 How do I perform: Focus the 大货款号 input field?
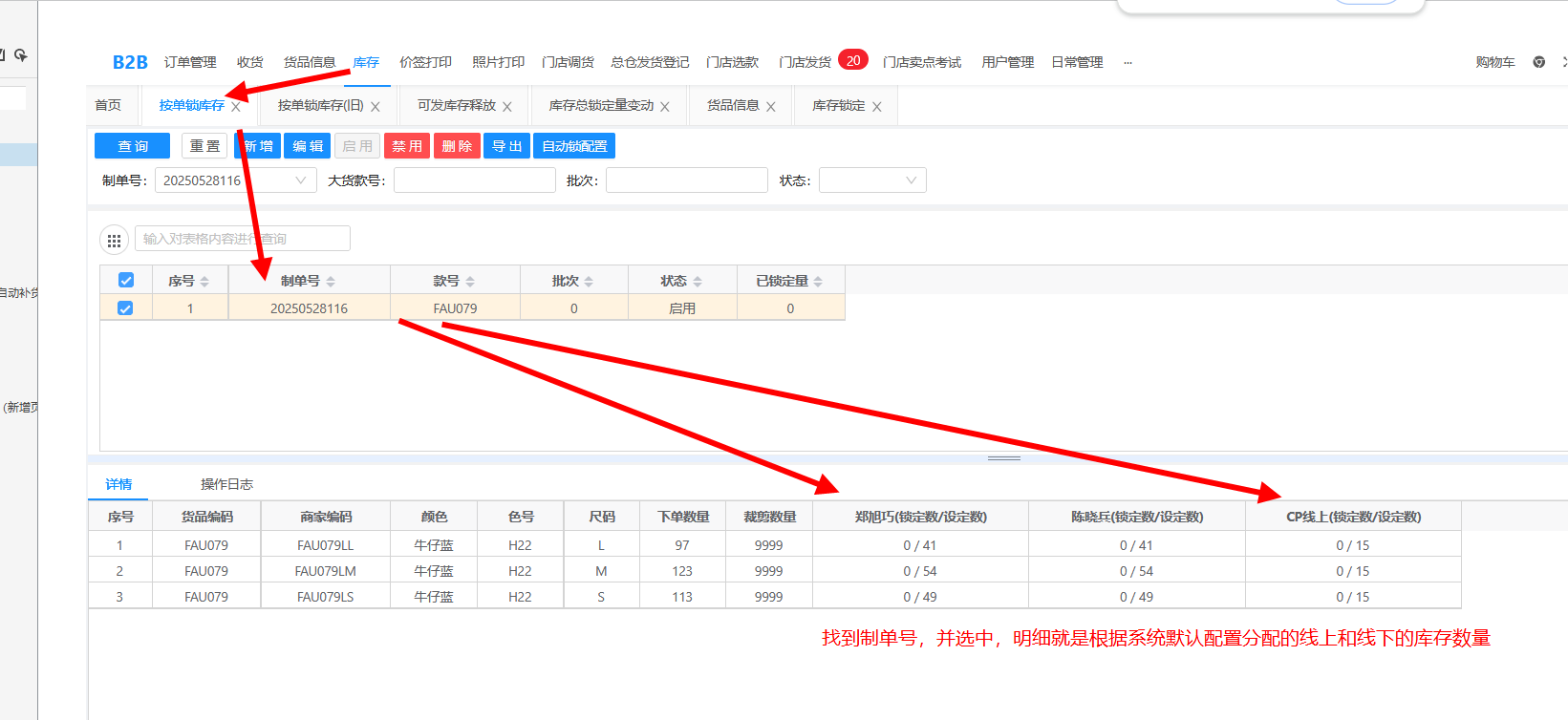click(475, 180)
